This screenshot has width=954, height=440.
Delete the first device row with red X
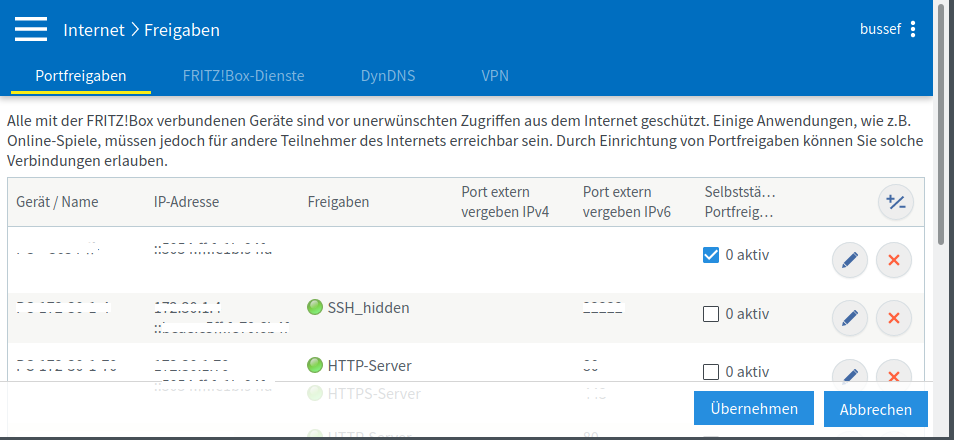tap(893, 261)
